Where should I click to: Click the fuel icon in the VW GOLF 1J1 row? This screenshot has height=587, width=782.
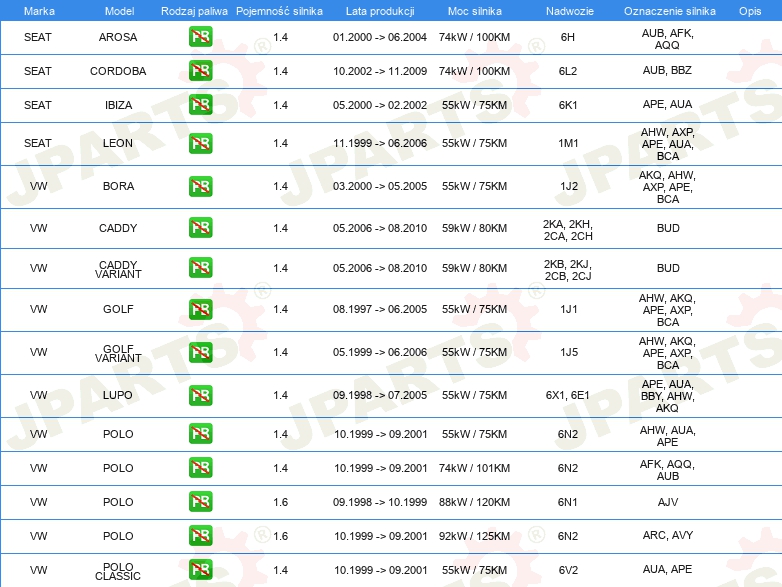click(200, 309)
